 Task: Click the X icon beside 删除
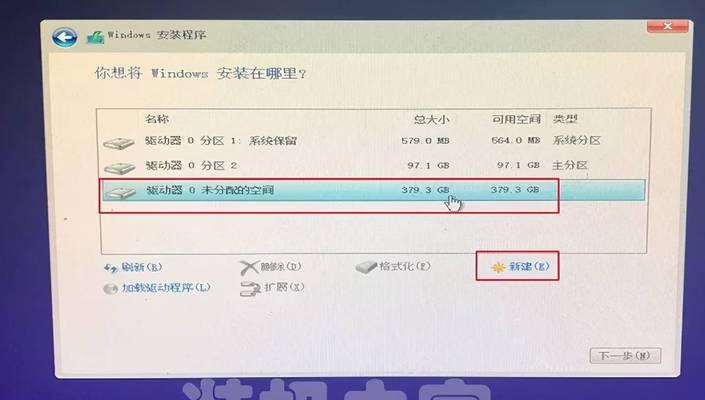coord(249,268)
